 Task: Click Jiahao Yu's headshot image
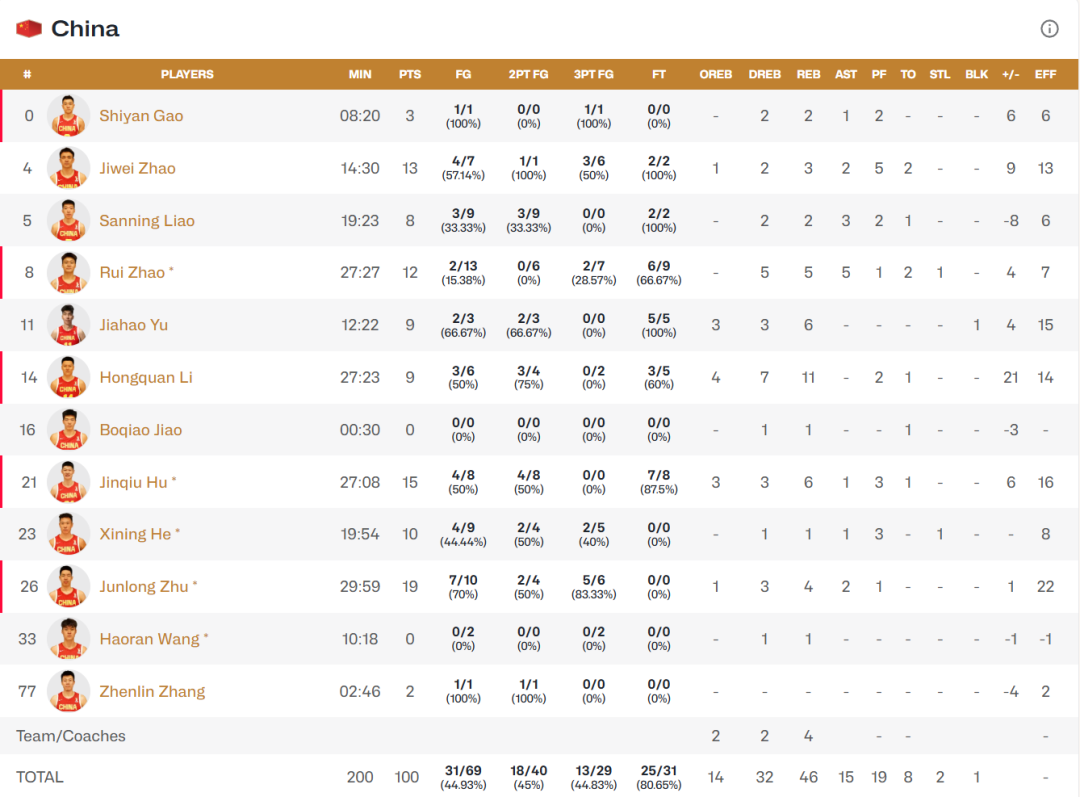[68, 325]
